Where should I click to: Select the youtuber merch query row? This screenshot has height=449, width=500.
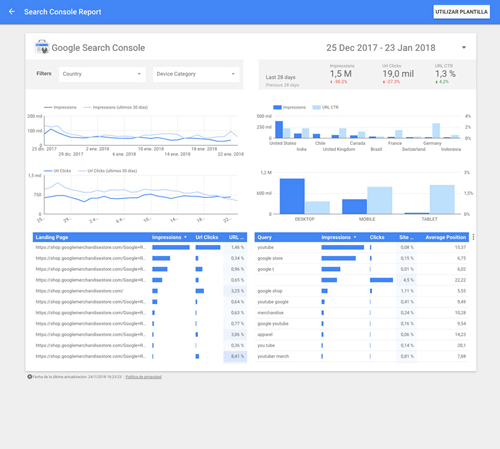(362, 356)
